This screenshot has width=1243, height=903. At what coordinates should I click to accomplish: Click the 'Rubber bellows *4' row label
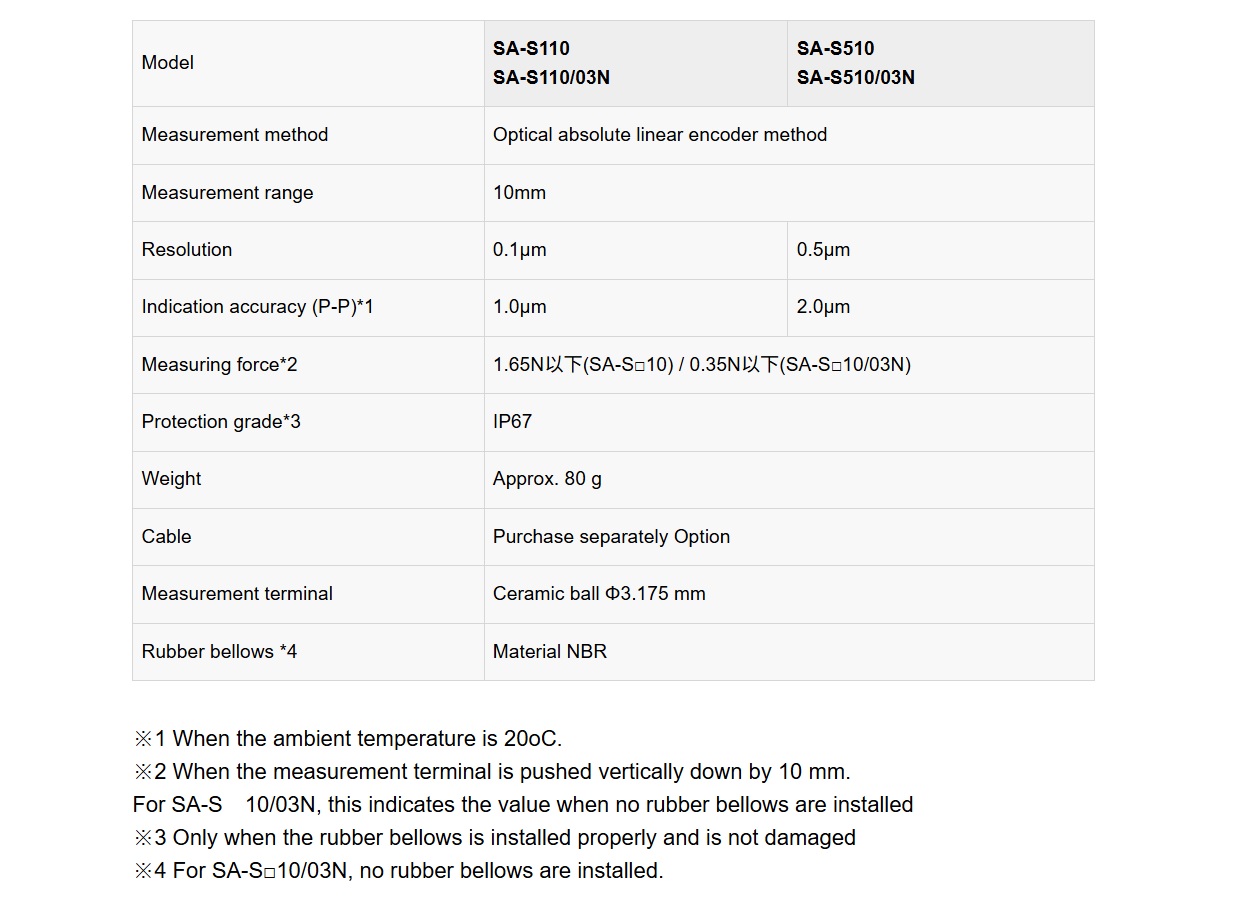coord(219,652)
